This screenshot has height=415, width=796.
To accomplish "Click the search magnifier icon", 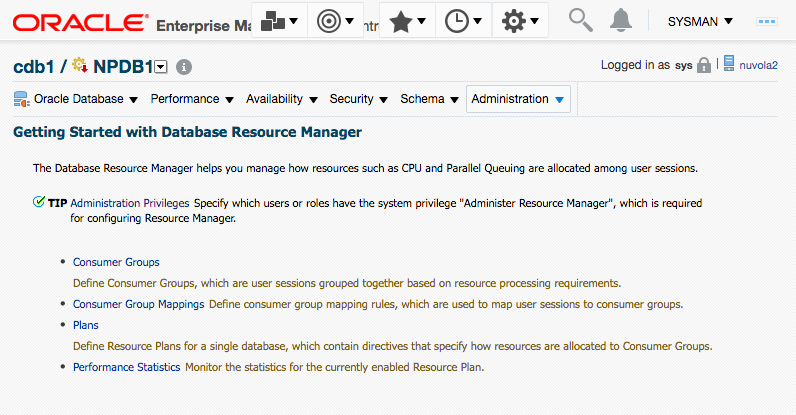I will coord(580,20).
